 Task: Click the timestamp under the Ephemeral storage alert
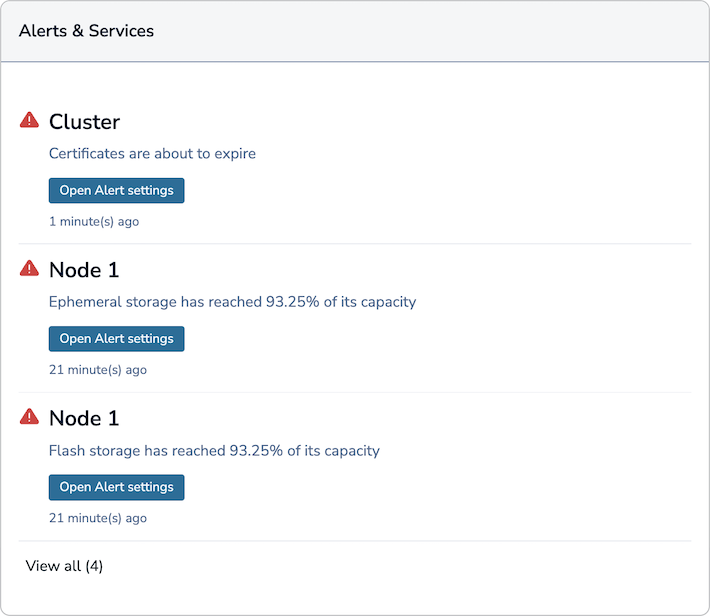point(98,369)
